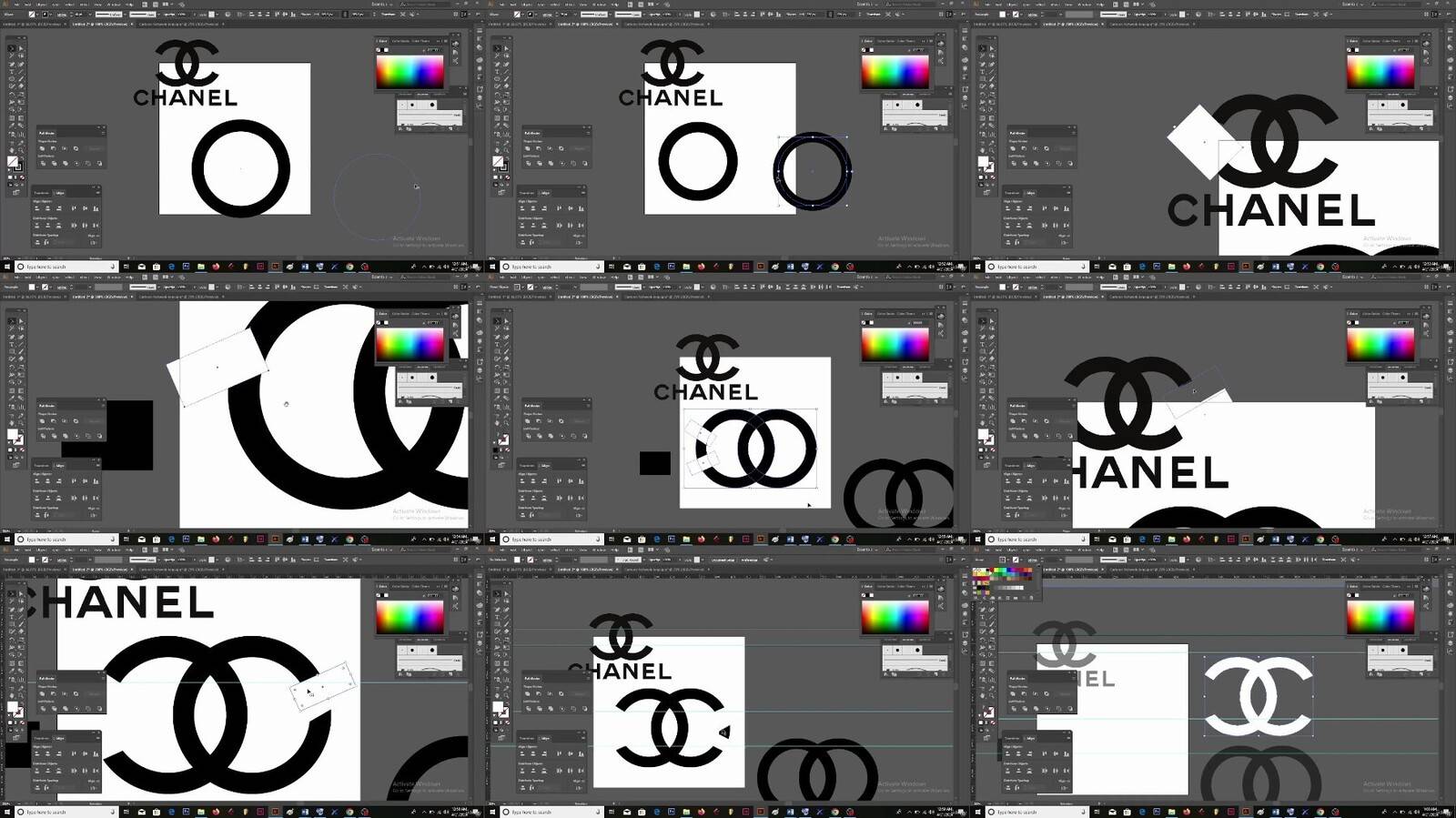
Task: Select Untitled-2 100% document tab in top-left screenshot
Action: click(x=102, y=24)
